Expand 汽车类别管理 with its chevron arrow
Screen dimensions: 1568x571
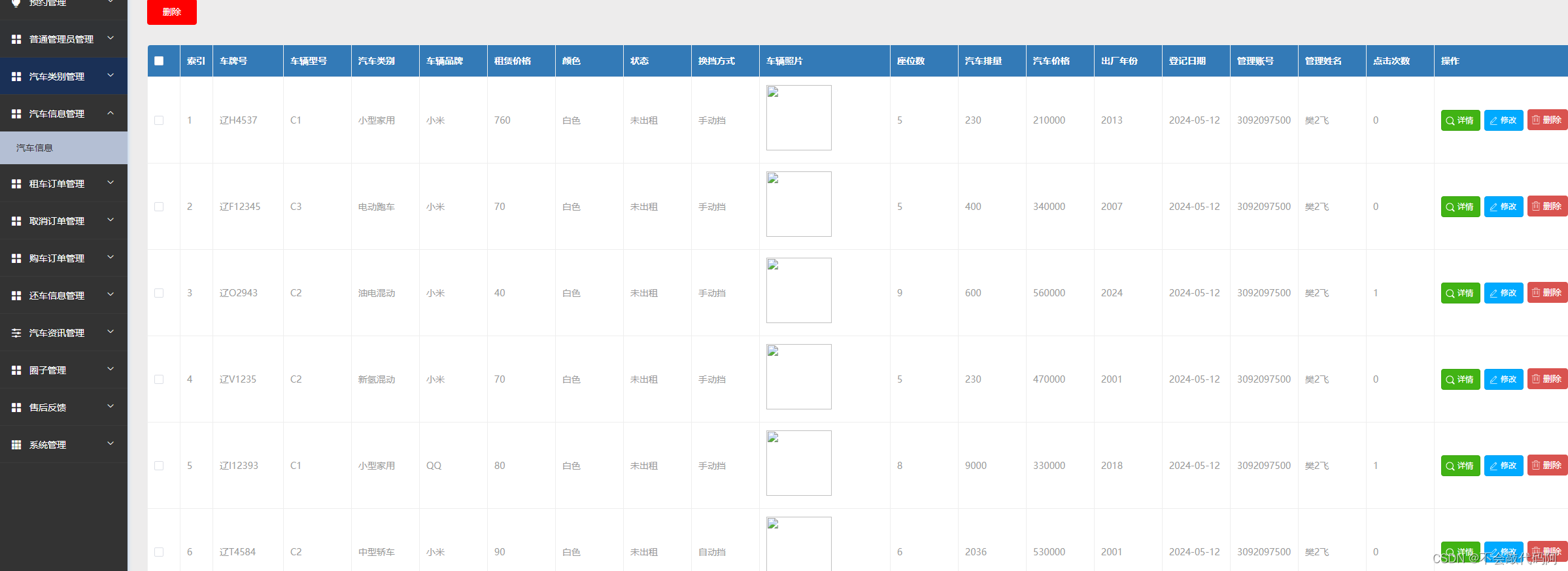111,75
